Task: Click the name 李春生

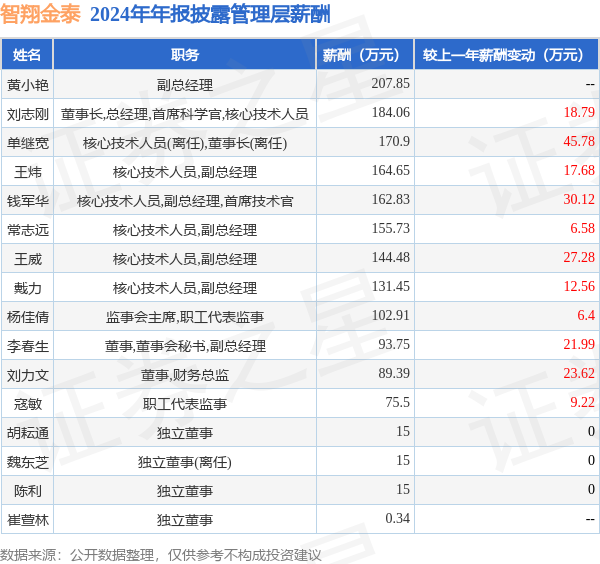Action: click(x=28, y=346)
